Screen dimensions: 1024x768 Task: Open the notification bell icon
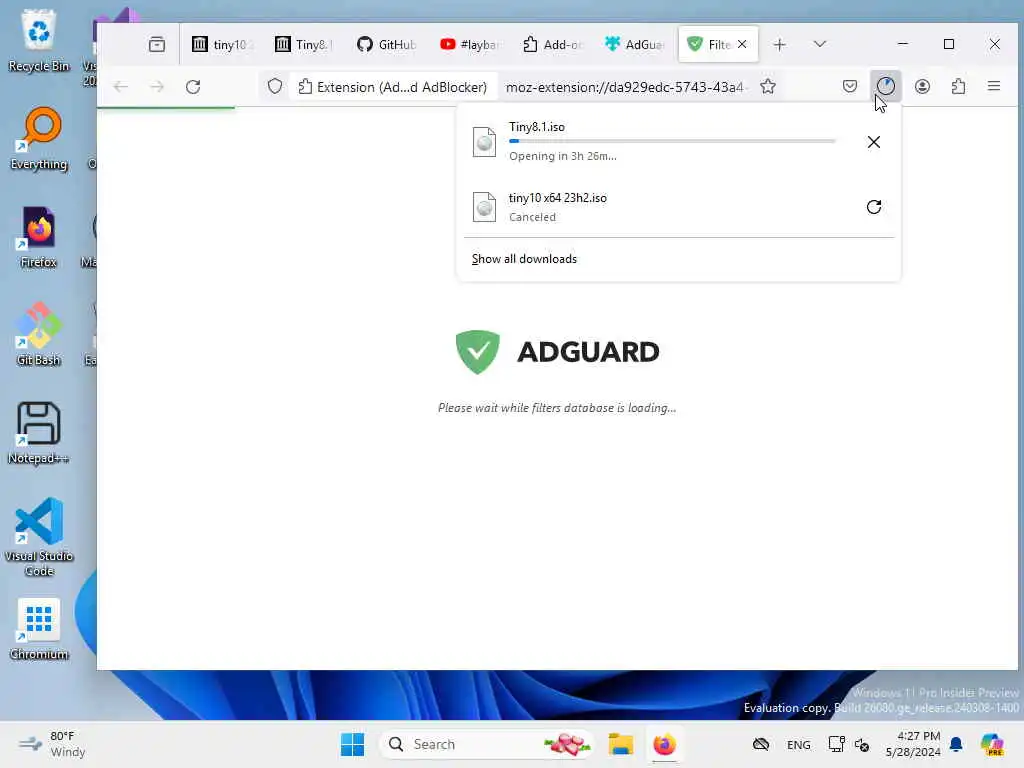click(955, 744)
